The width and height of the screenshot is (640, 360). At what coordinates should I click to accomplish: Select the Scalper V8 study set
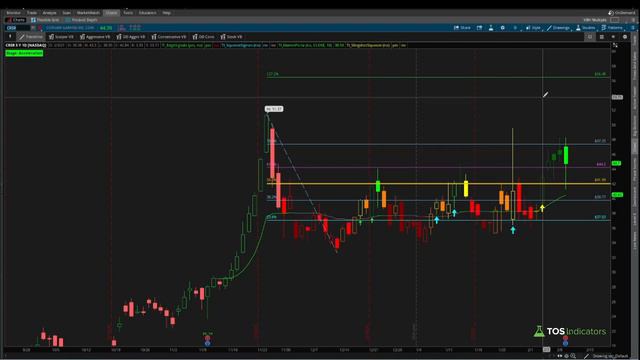[61, 37]
